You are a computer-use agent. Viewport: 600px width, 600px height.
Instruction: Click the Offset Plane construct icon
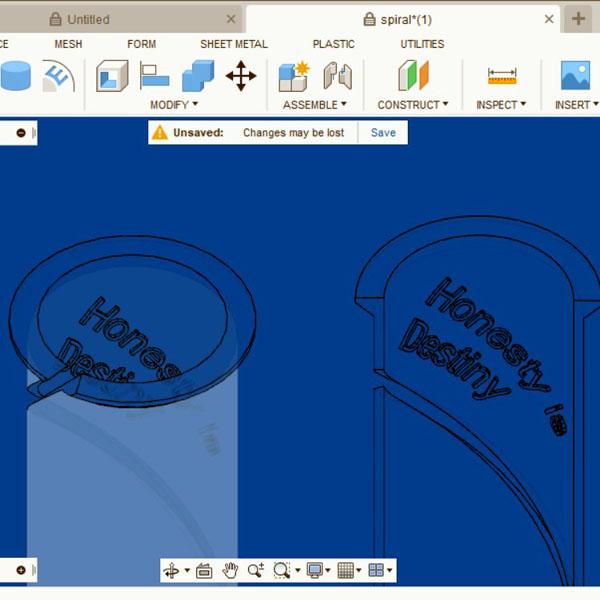point(413,75)
